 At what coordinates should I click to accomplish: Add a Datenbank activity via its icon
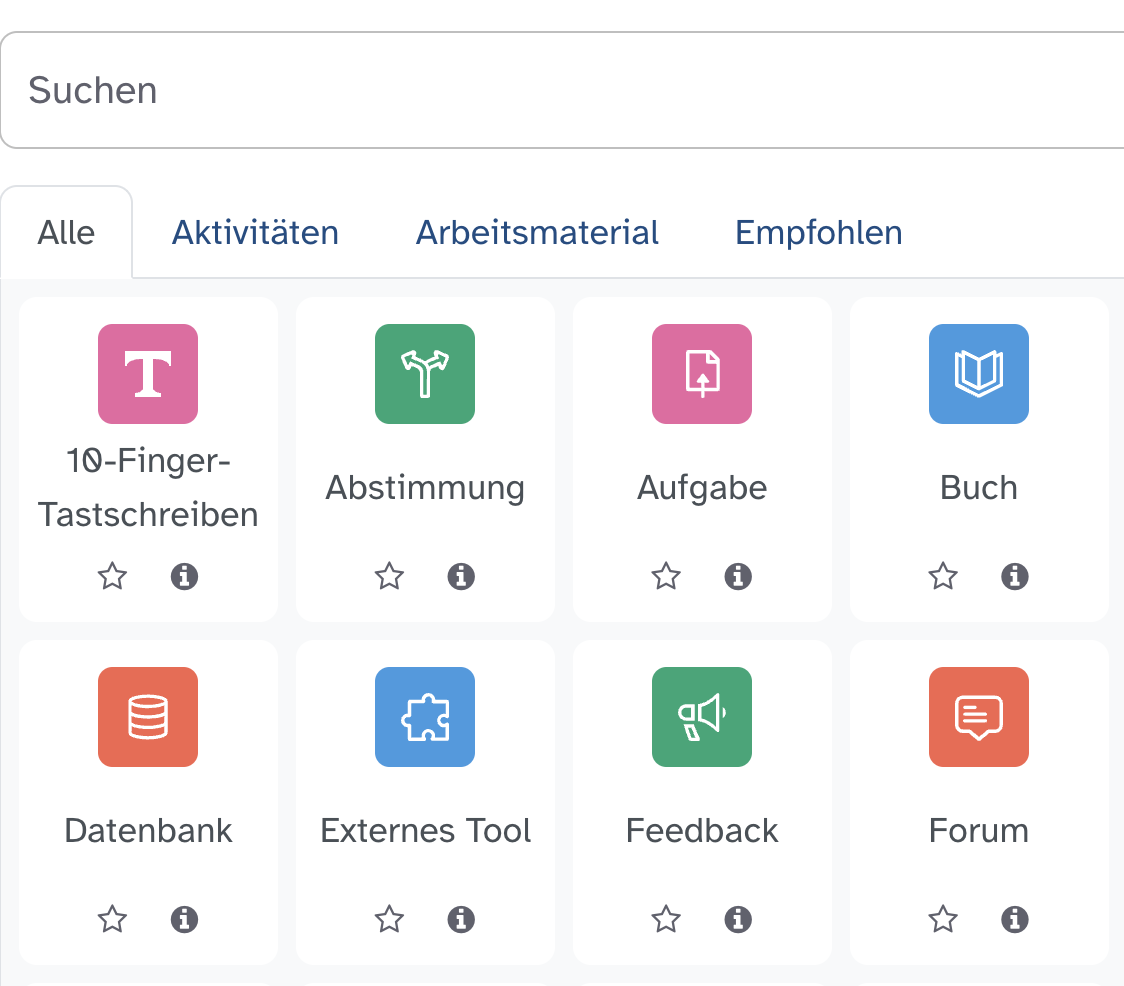tap(148, 717)
